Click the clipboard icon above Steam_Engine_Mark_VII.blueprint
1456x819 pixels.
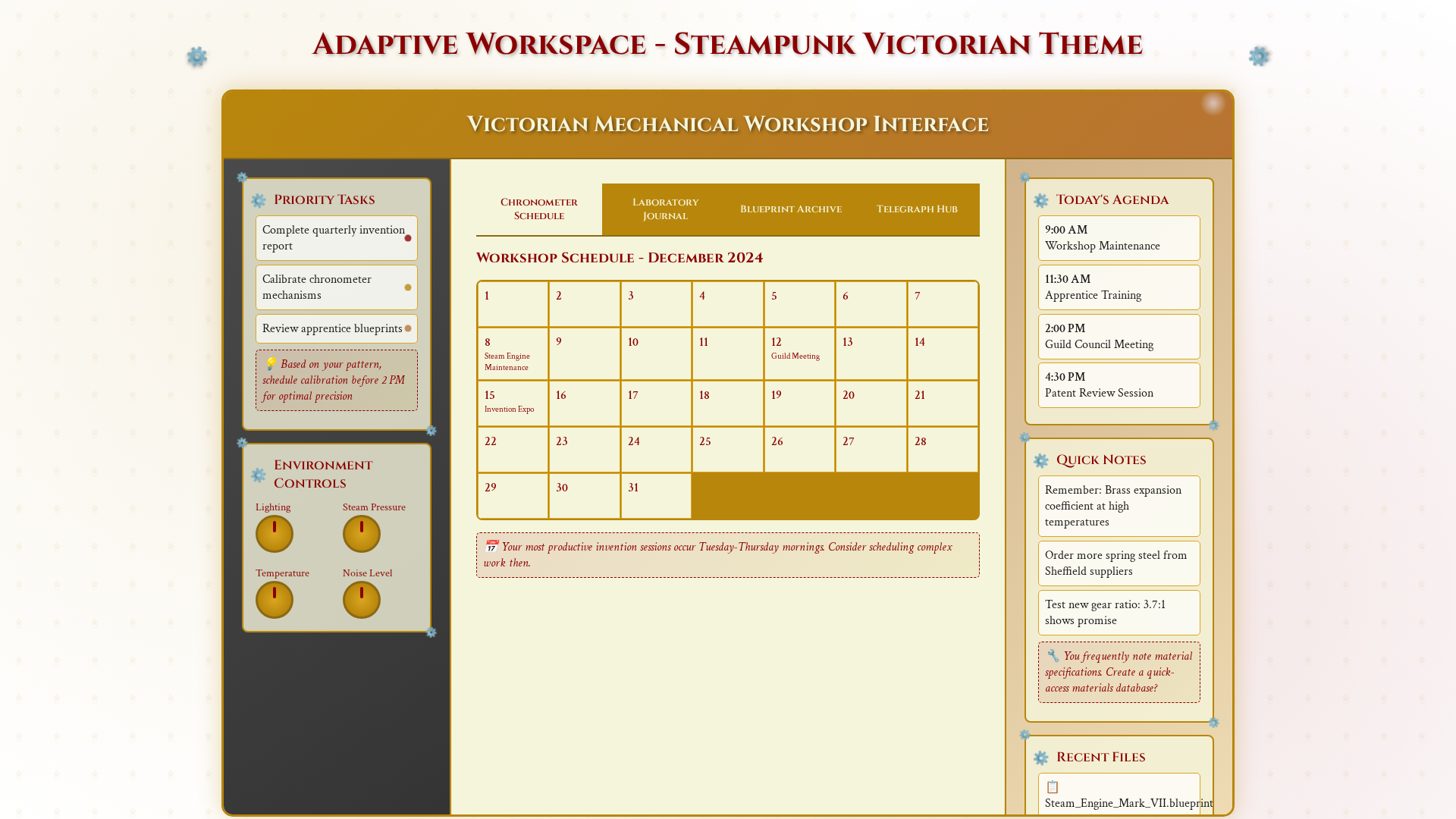click(1053, 787)
